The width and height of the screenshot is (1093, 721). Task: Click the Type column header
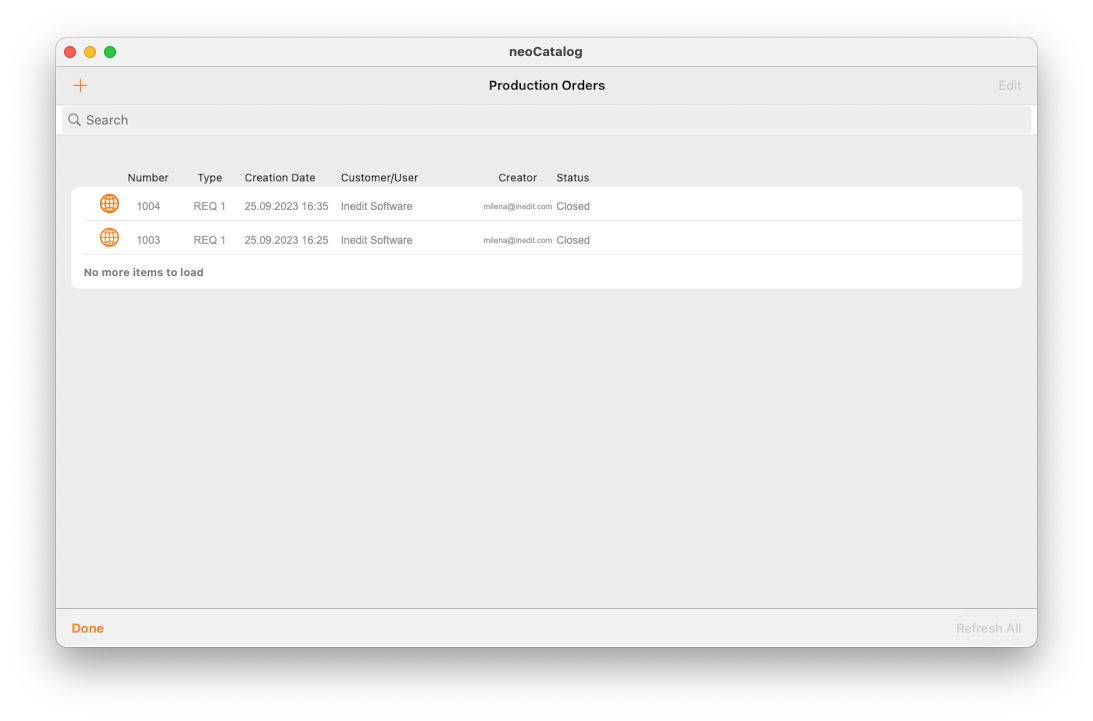[x=210, y=178]
